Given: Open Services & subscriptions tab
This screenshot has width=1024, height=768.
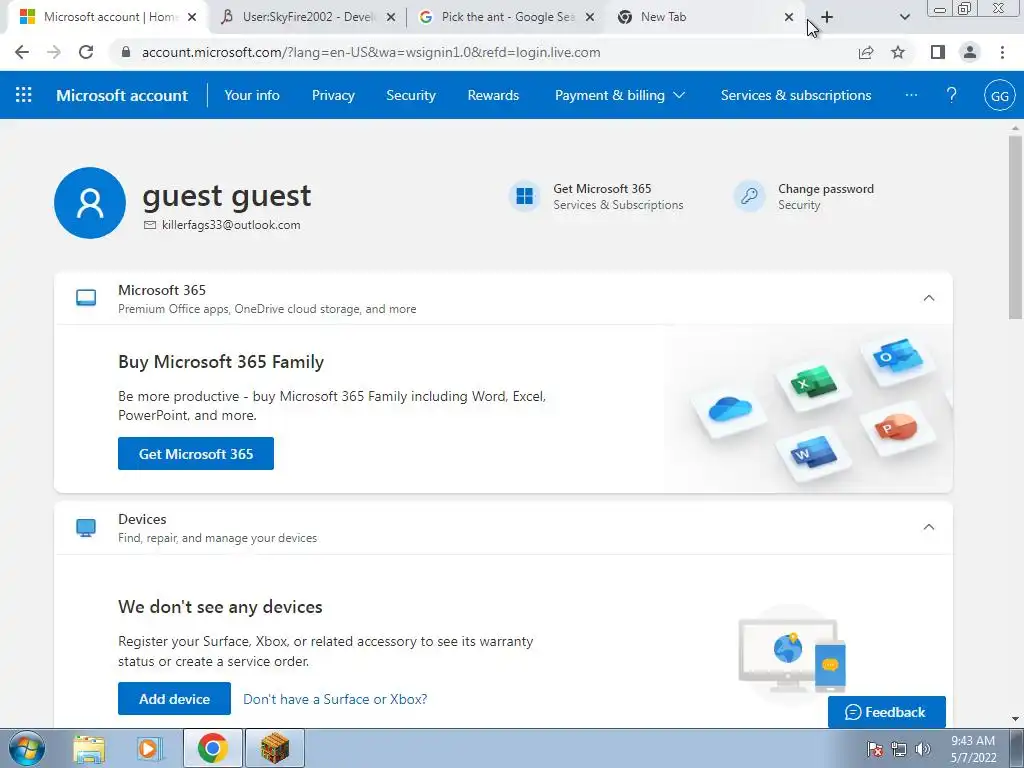Looking at the screenshot, I should point(795,95).
